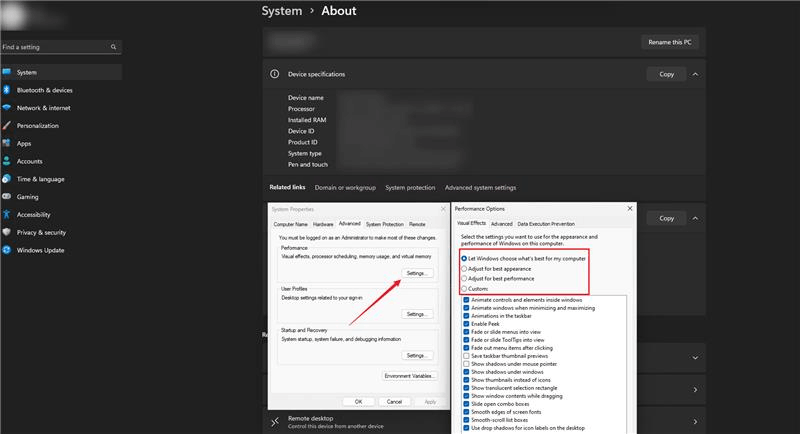Select Adjust for best performance
Viewport: 800px width, 434px height.
click(464, 278)
